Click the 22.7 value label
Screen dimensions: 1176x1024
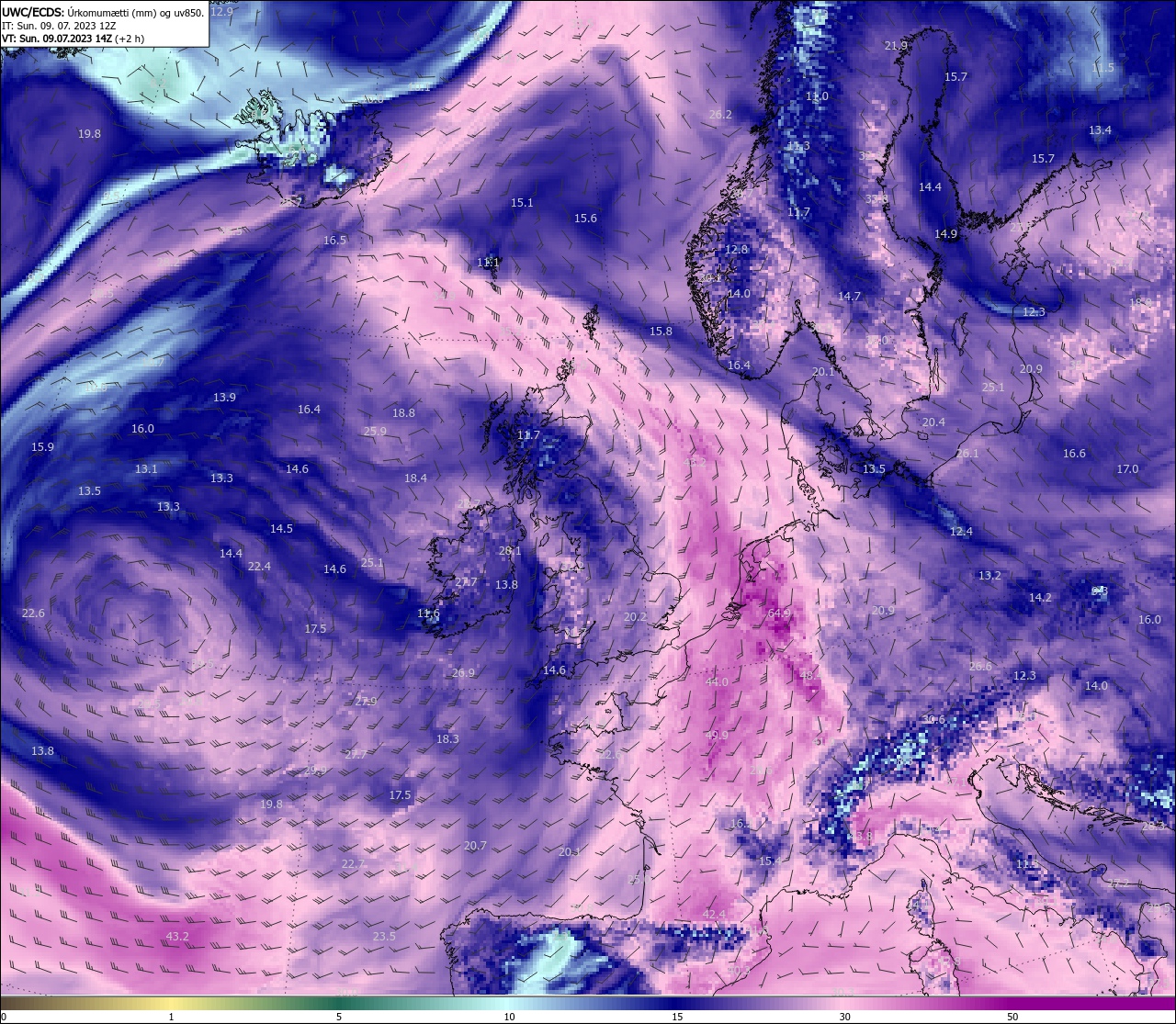click(x=353, y=864)
